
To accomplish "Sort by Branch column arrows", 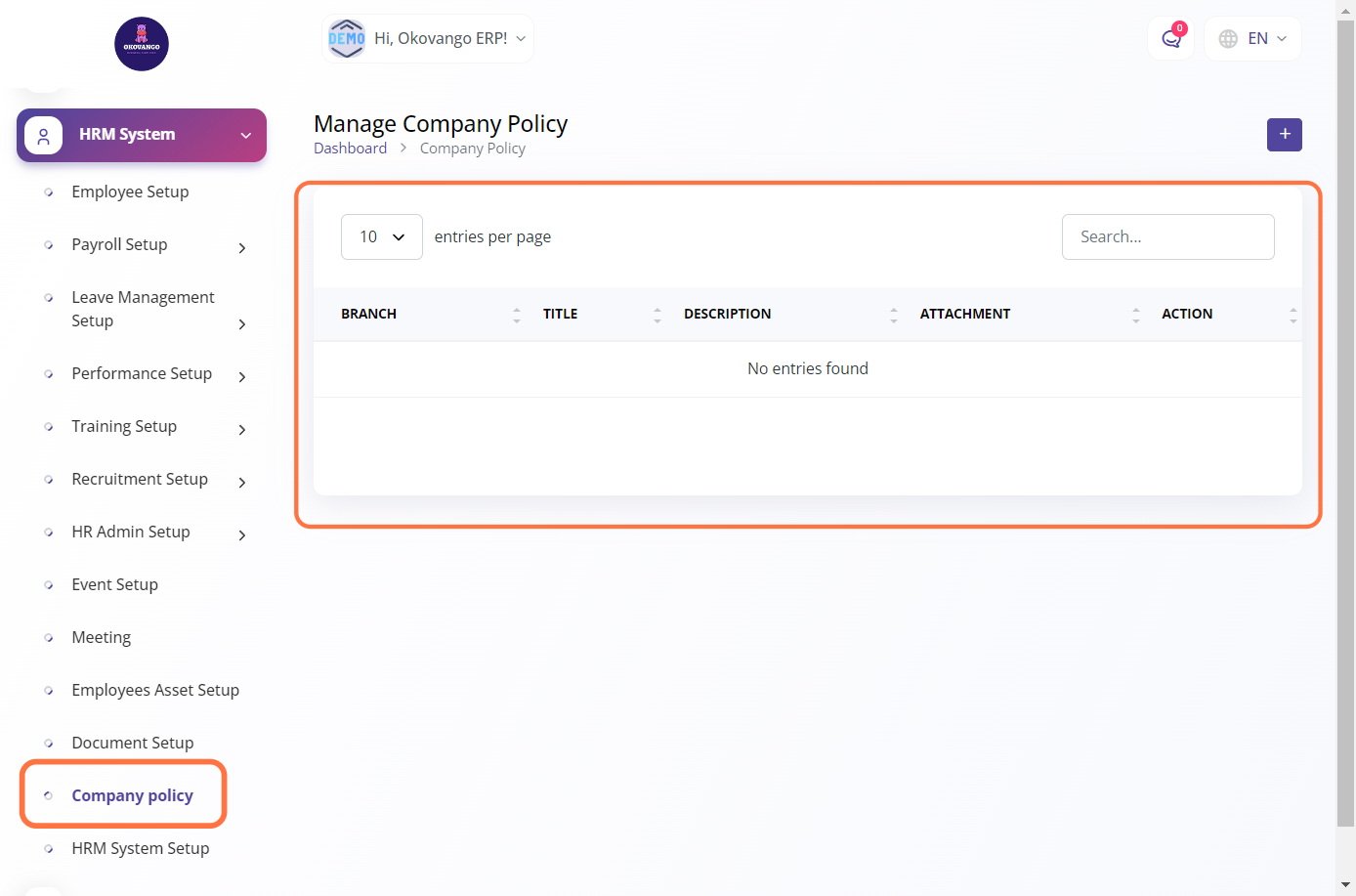I will point(517,315).
